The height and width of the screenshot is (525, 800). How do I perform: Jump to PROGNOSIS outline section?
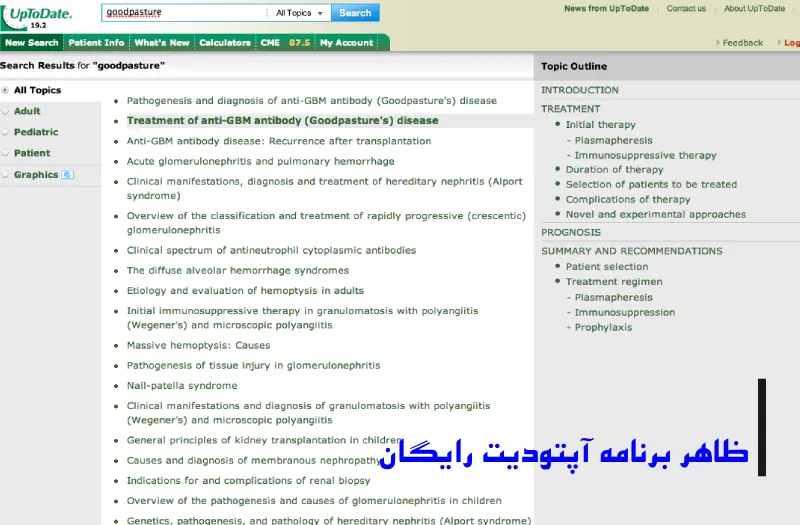570,232
